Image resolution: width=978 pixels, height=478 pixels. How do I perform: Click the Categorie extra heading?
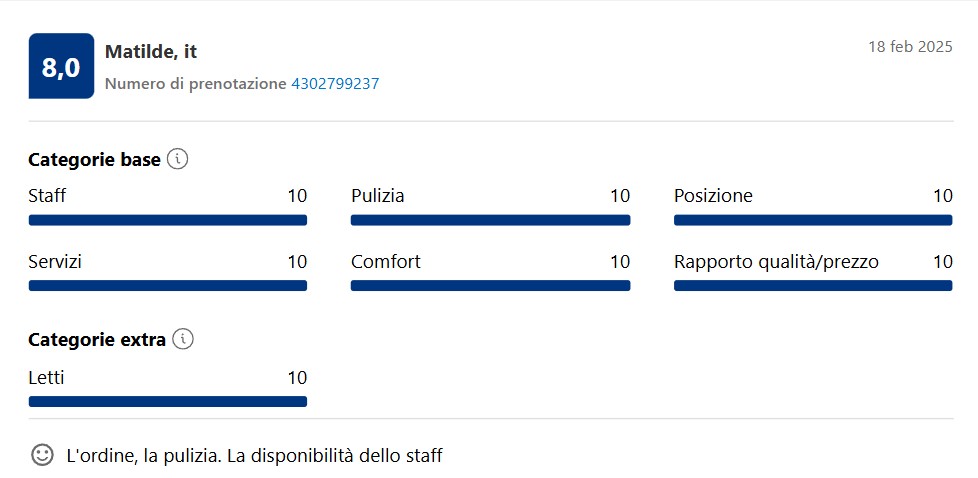97,339
